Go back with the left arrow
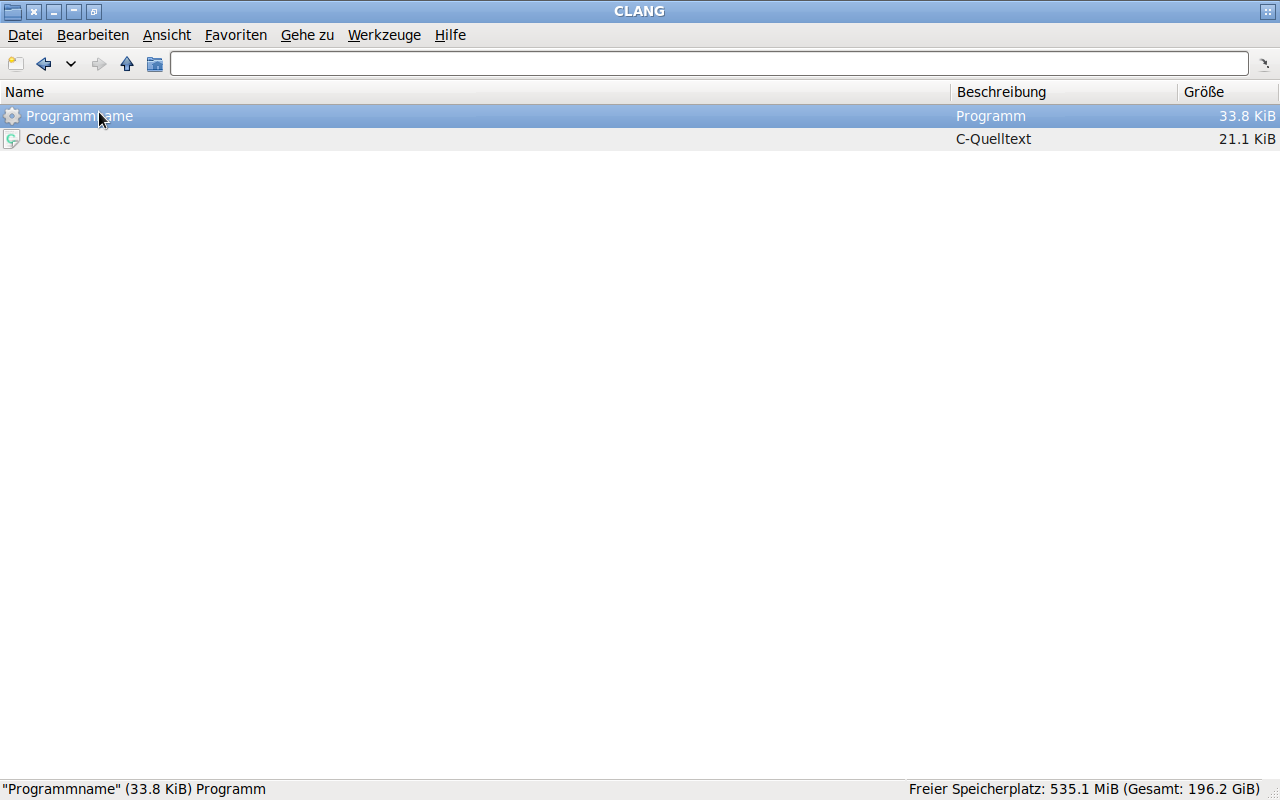 [x=43, y=64]
